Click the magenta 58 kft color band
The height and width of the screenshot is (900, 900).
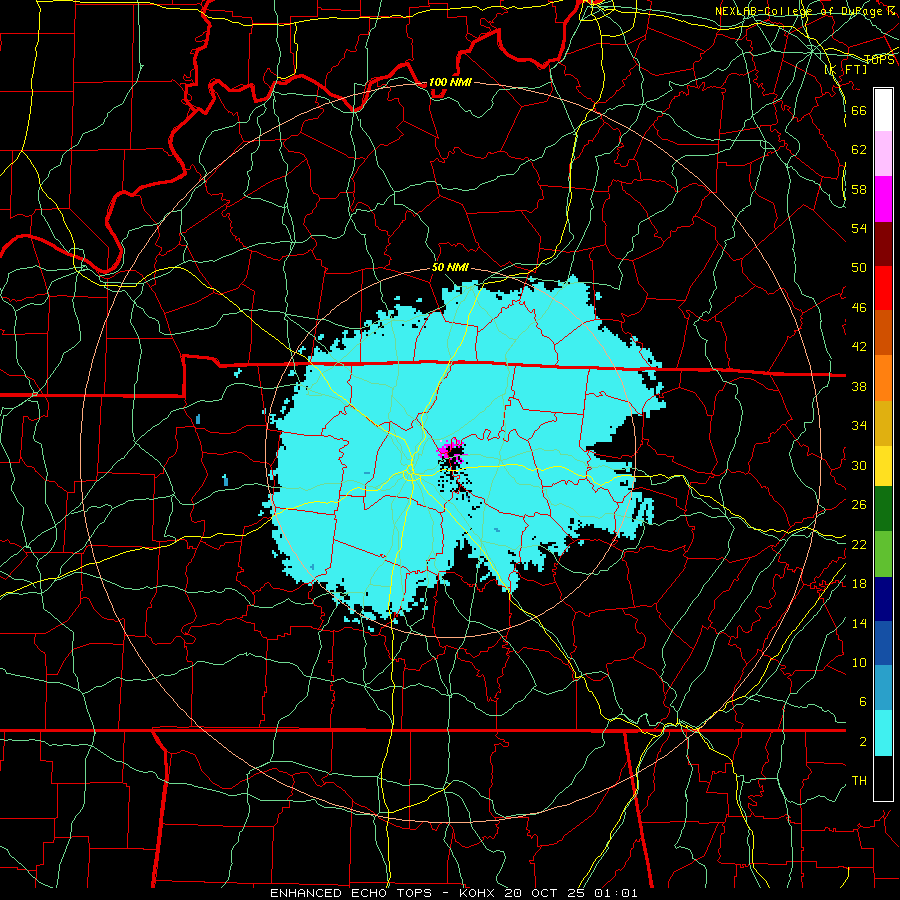click(883, 199)
